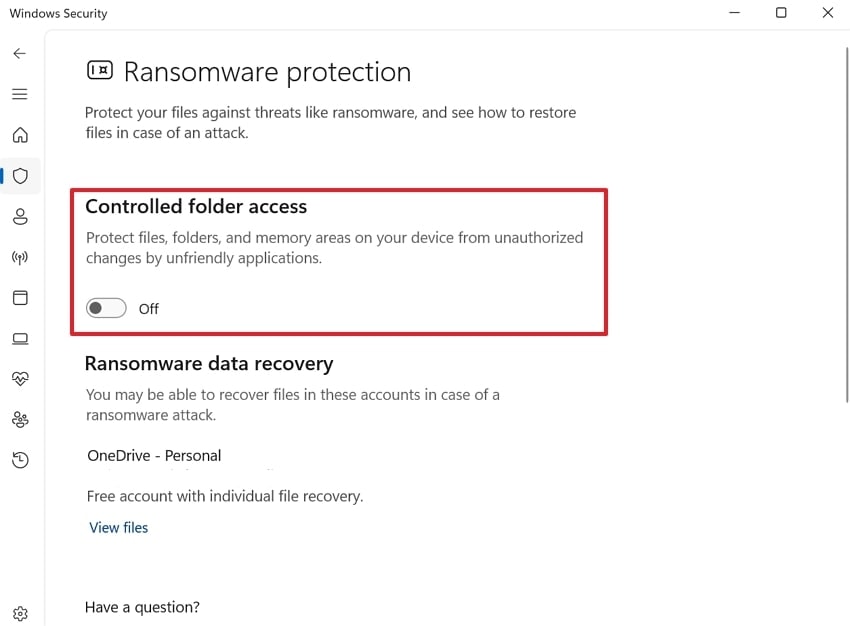Open the View files link
This screenshot has width=850, height=626.
(x=118, y=527)
